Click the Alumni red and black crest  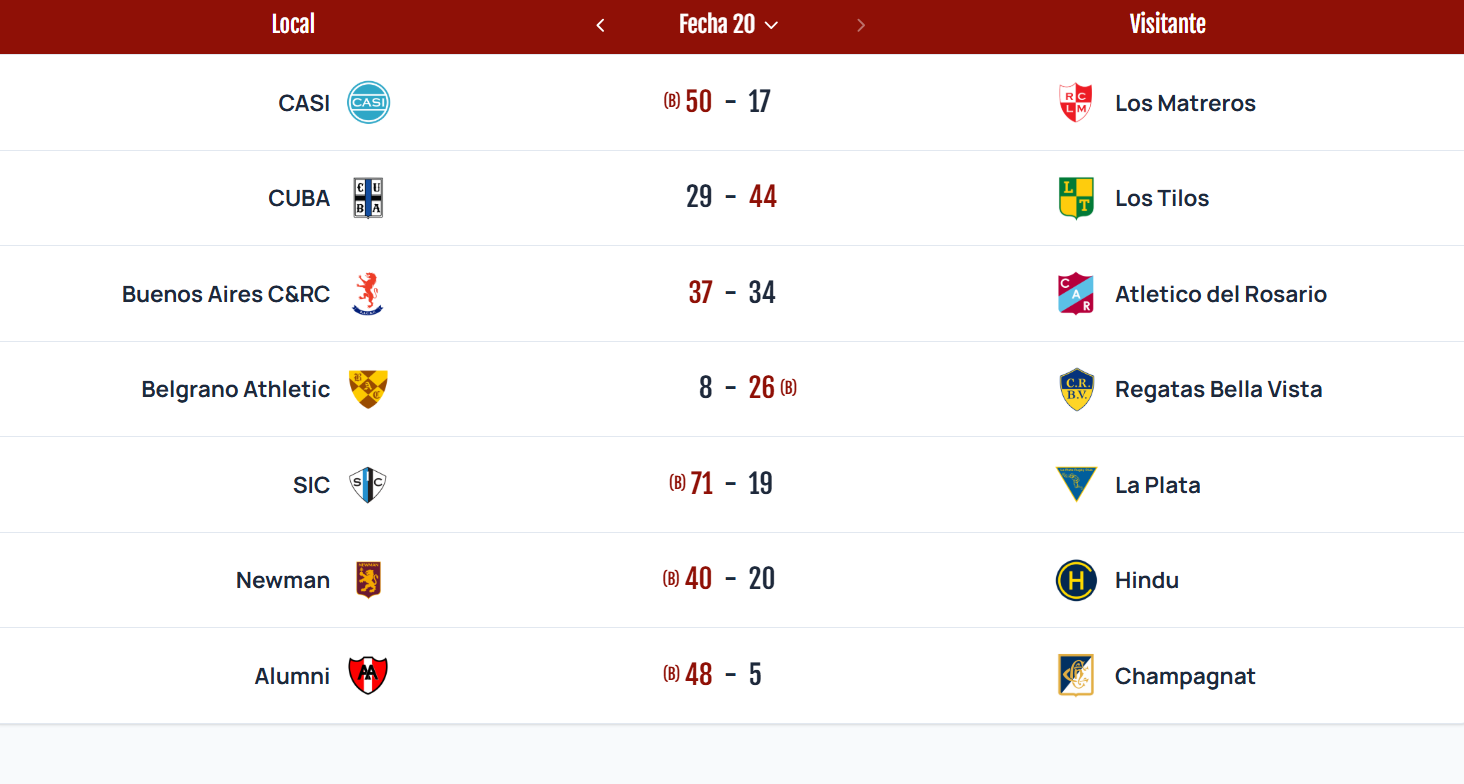point(368,676)
